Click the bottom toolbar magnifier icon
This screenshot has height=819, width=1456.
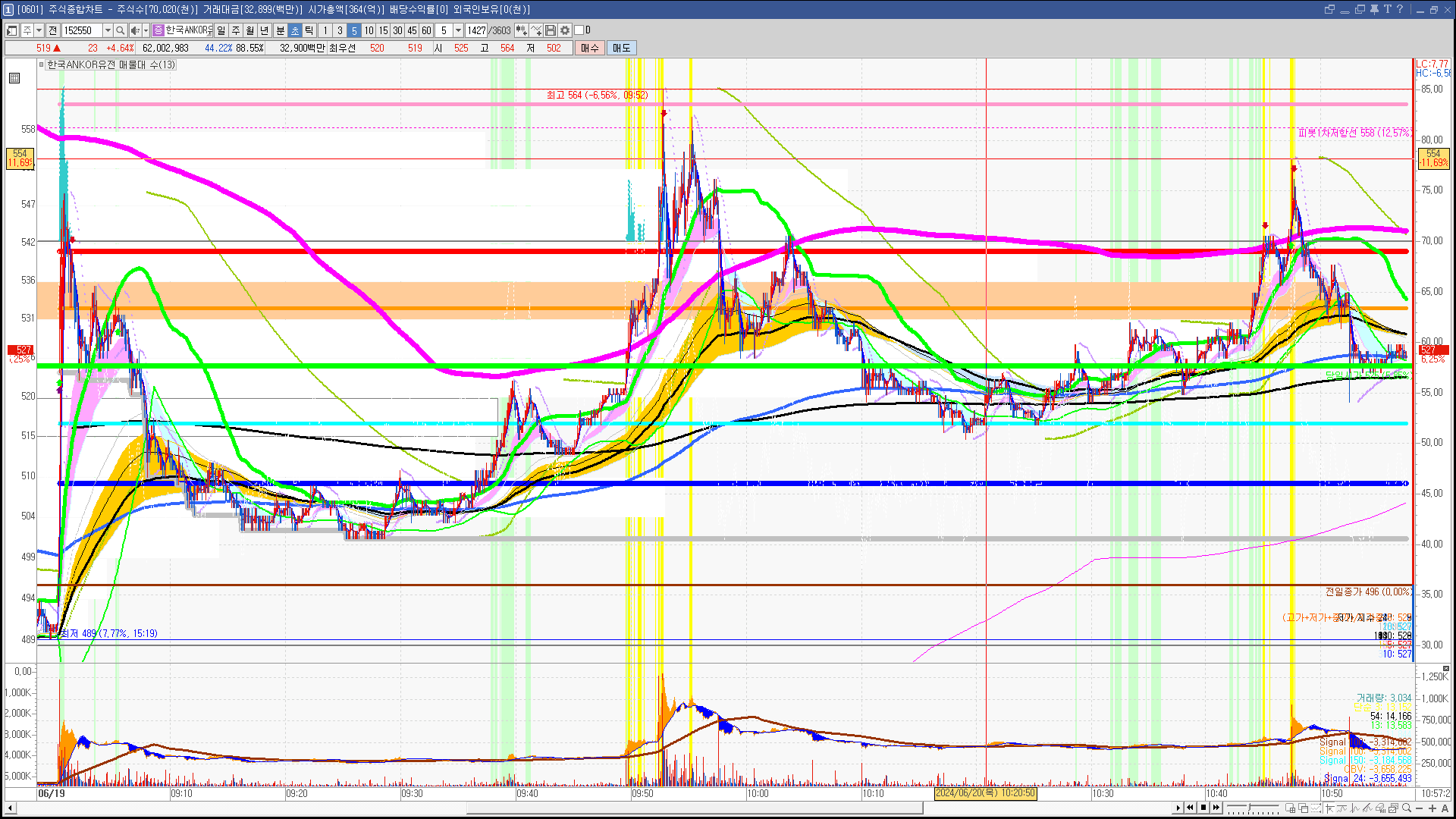pyautogui.click(x=1407, y=808)
